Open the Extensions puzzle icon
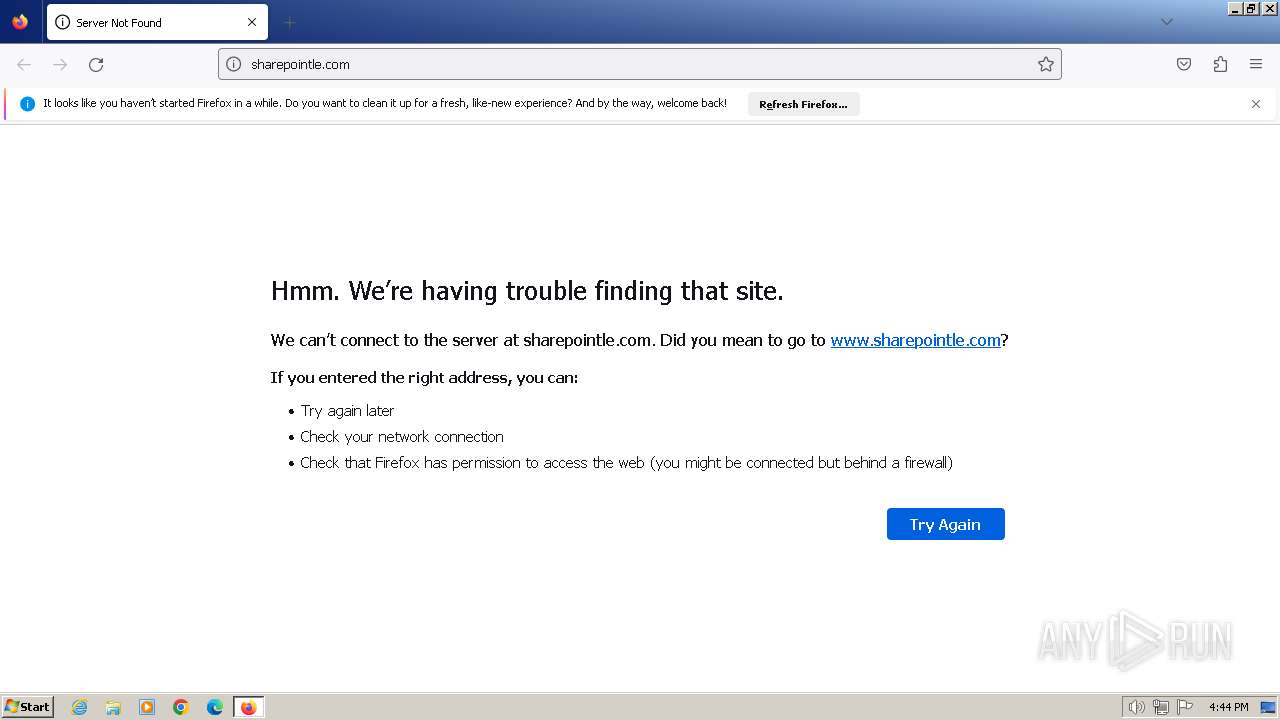This screenshot has width=1280, height=720. click(x=1220, y=64)
